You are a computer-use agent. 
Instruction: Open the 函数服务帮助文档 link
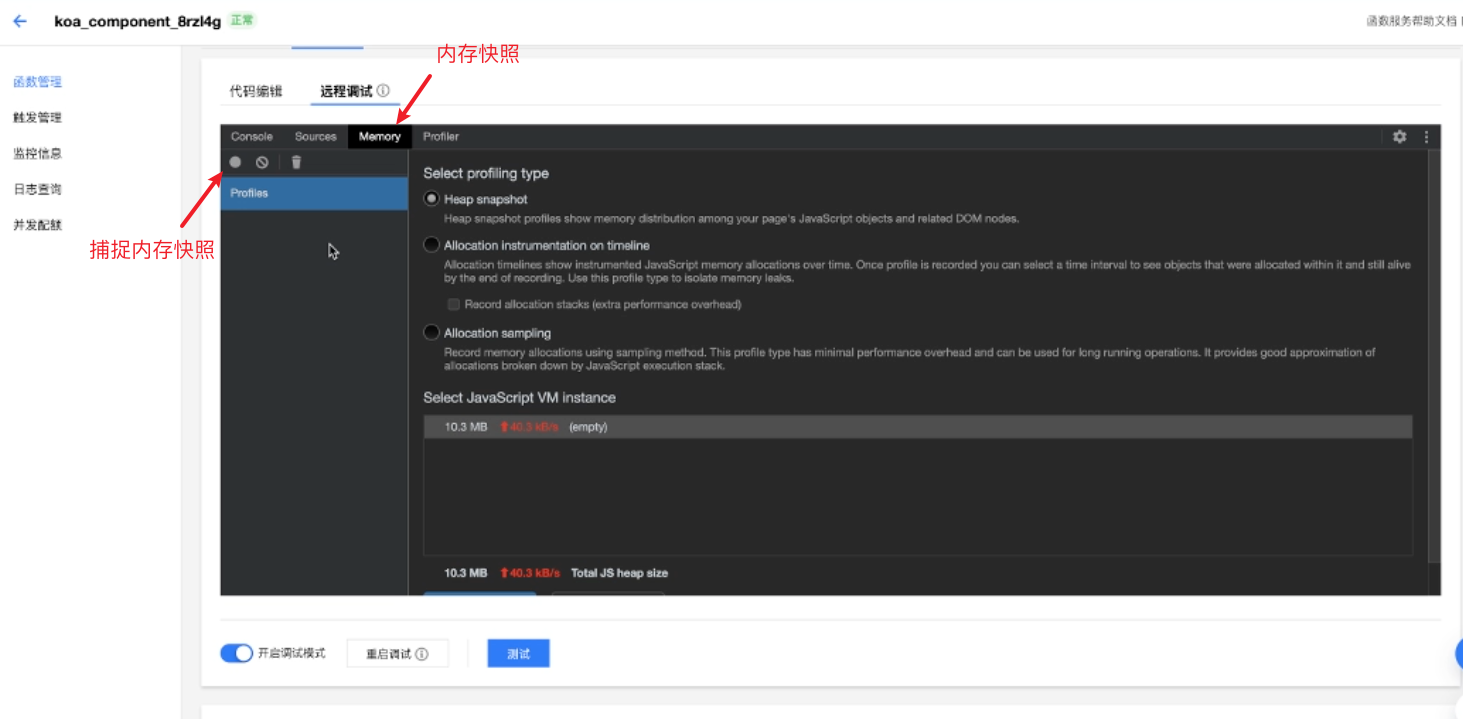(x=1412, y=21)
